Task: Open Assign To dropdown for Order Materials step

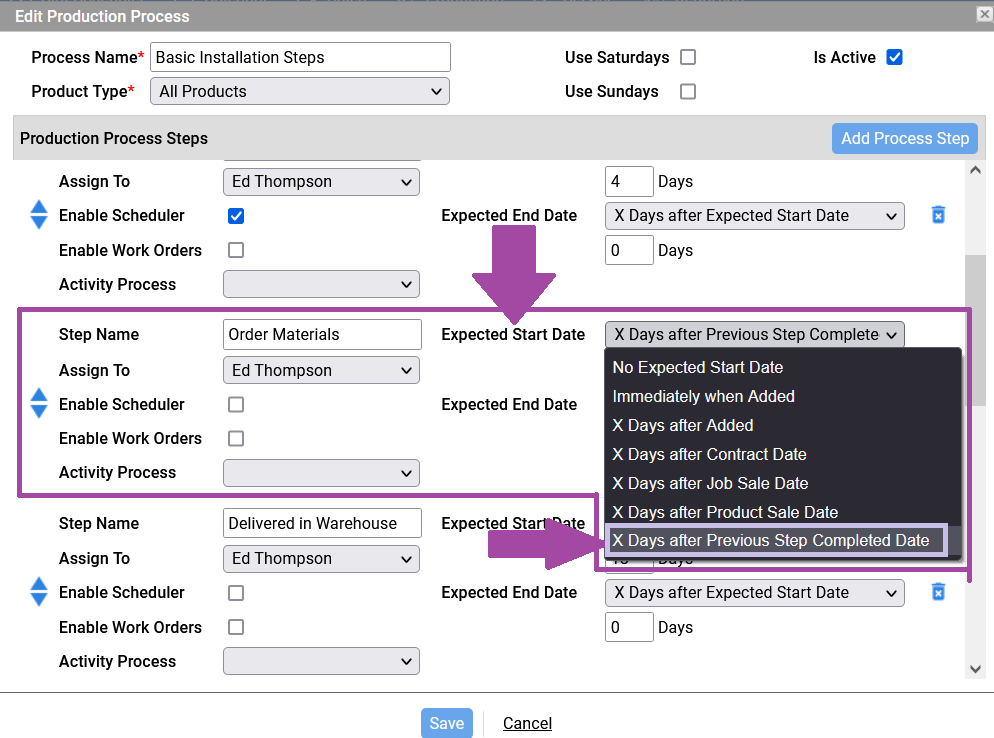Action: point(321,370)
